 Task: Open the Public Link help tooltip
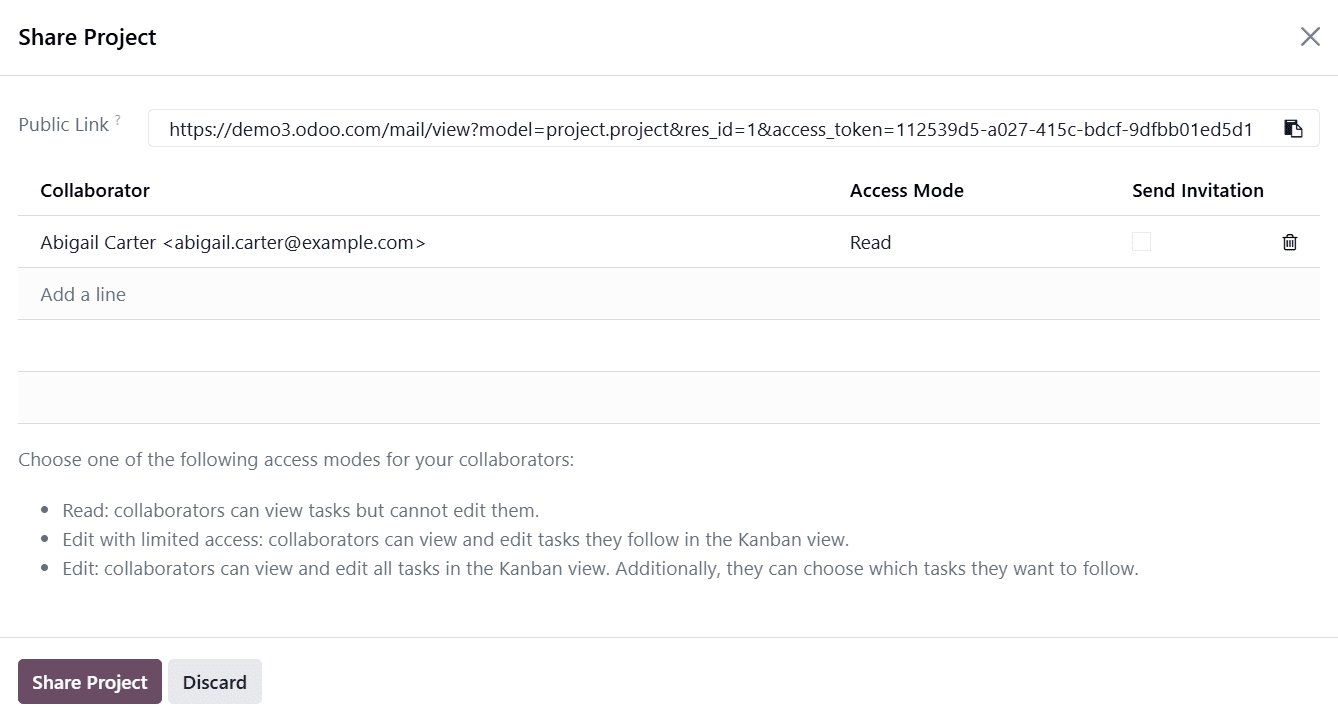coord(117,120)
